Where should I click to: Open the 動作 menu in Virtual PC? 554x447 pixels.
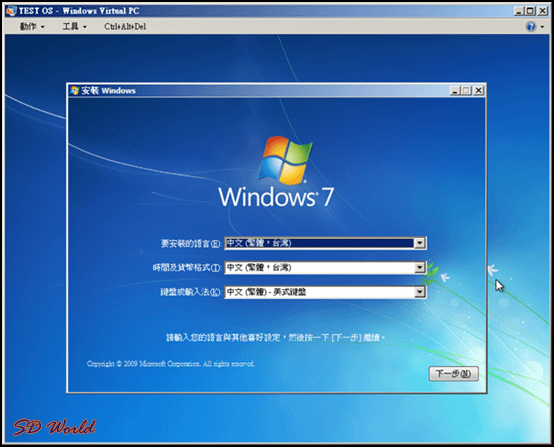32,27
